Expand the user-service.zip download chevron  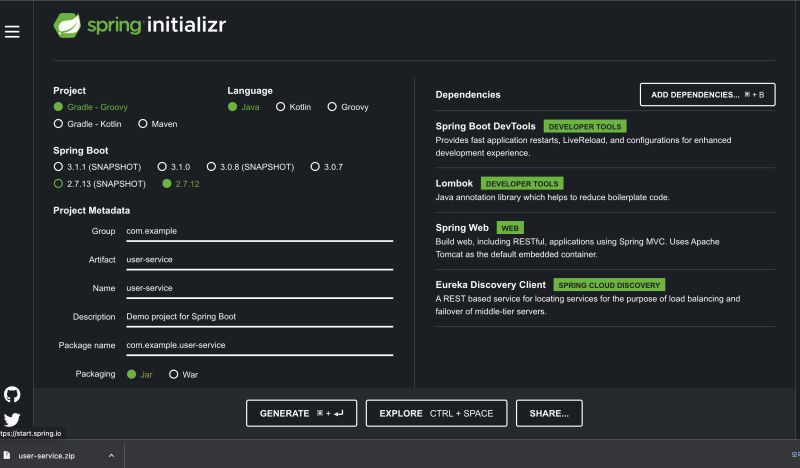111,455
